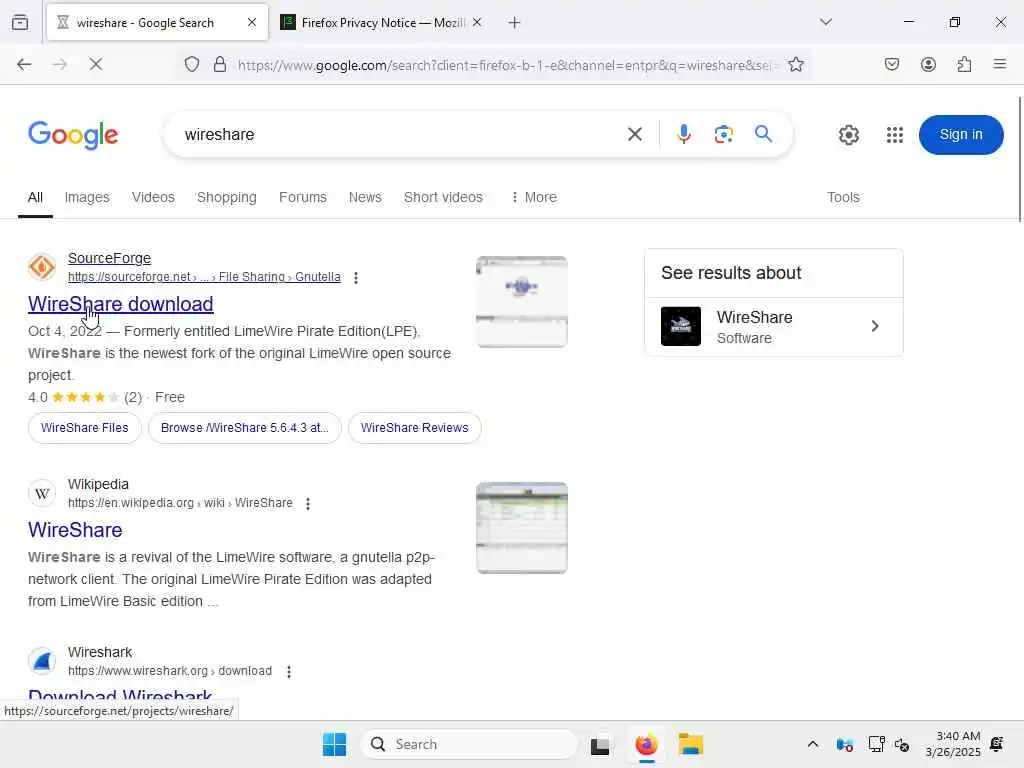The image size is (1024, 768).
Task: Open notifications bell in tray
Action: click(997, 744)
